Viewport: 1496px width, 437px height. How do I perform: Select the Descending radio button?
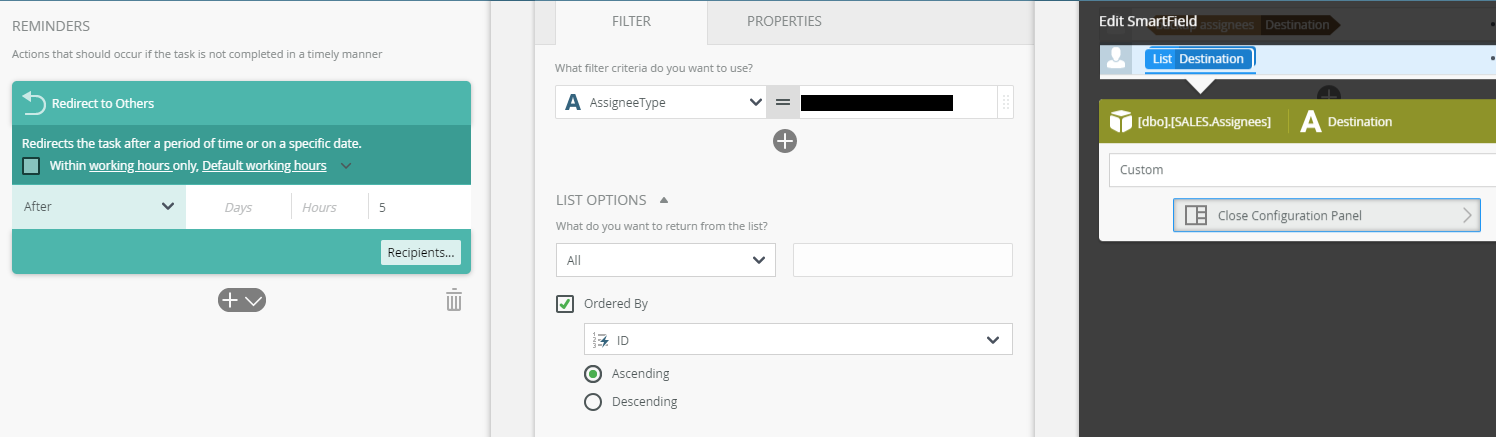coord(593,402)
